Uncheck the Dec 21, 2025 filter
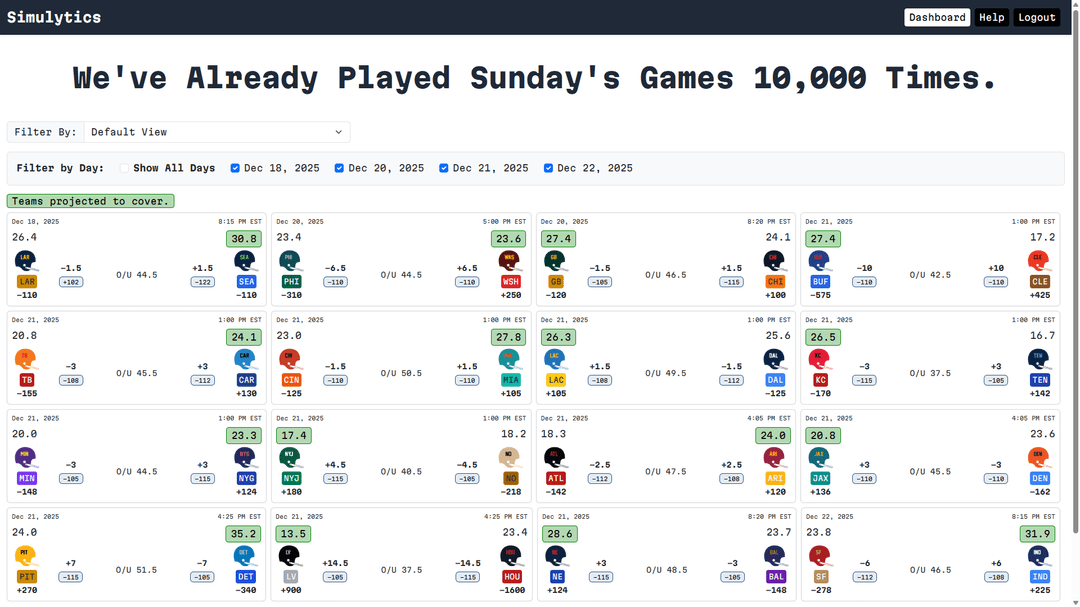Image resolution: width=1080 pixels, height=607 pixels. 444,168
